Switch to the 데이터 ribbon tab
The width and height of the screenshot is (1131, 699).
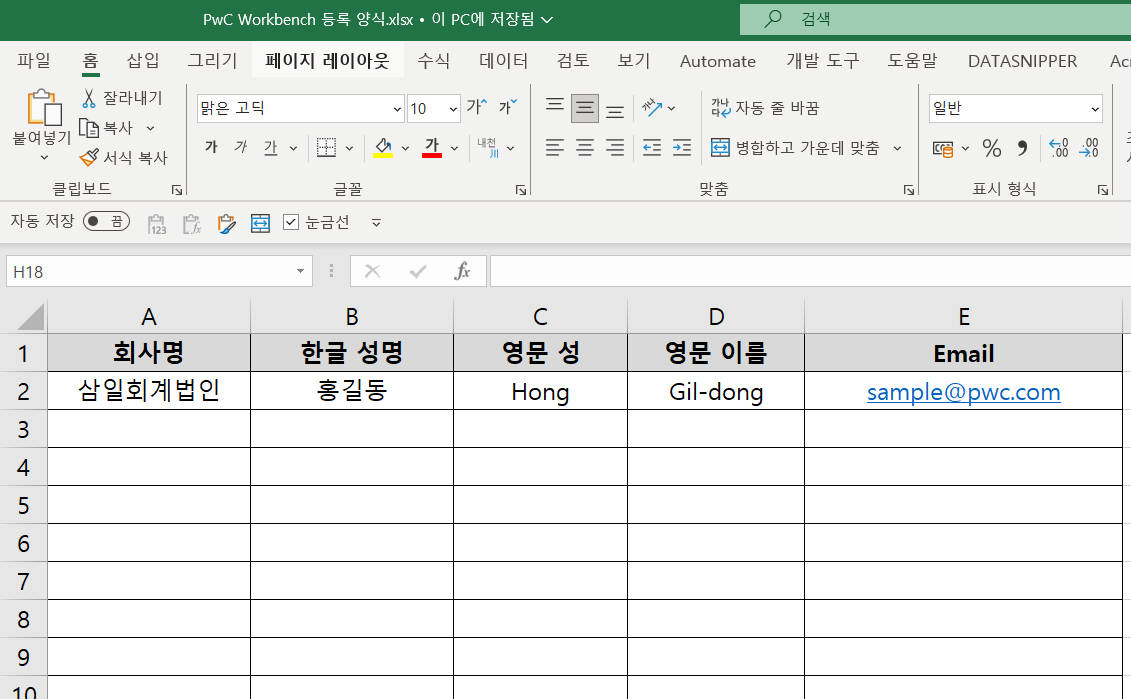503,61
